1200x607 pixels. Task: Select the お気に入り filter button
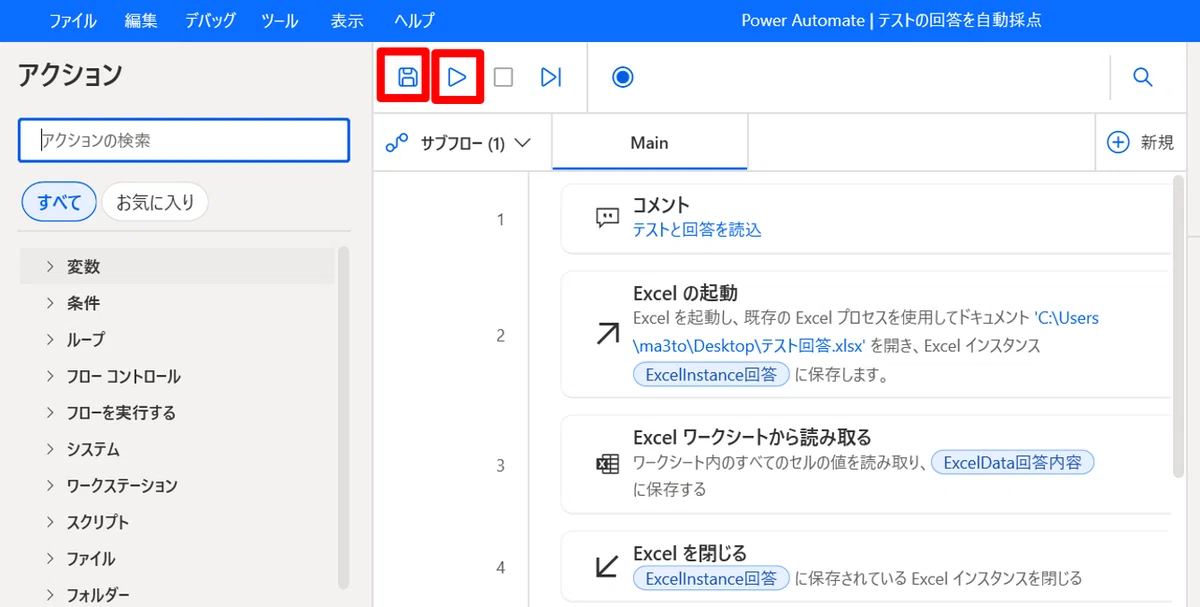click(x=155, y=202)
